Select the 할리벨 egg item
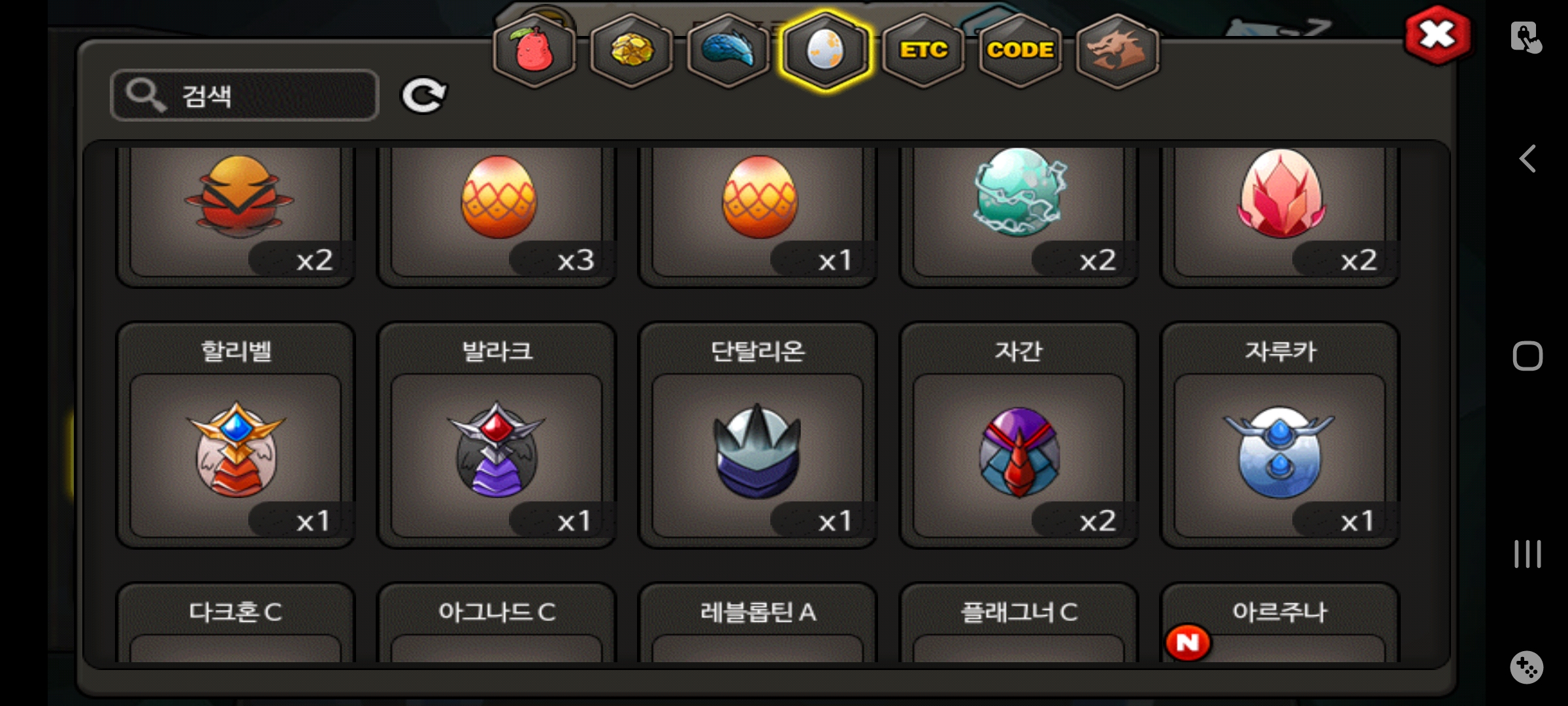The image size is (1568, 706). click(x=236, y=435)
